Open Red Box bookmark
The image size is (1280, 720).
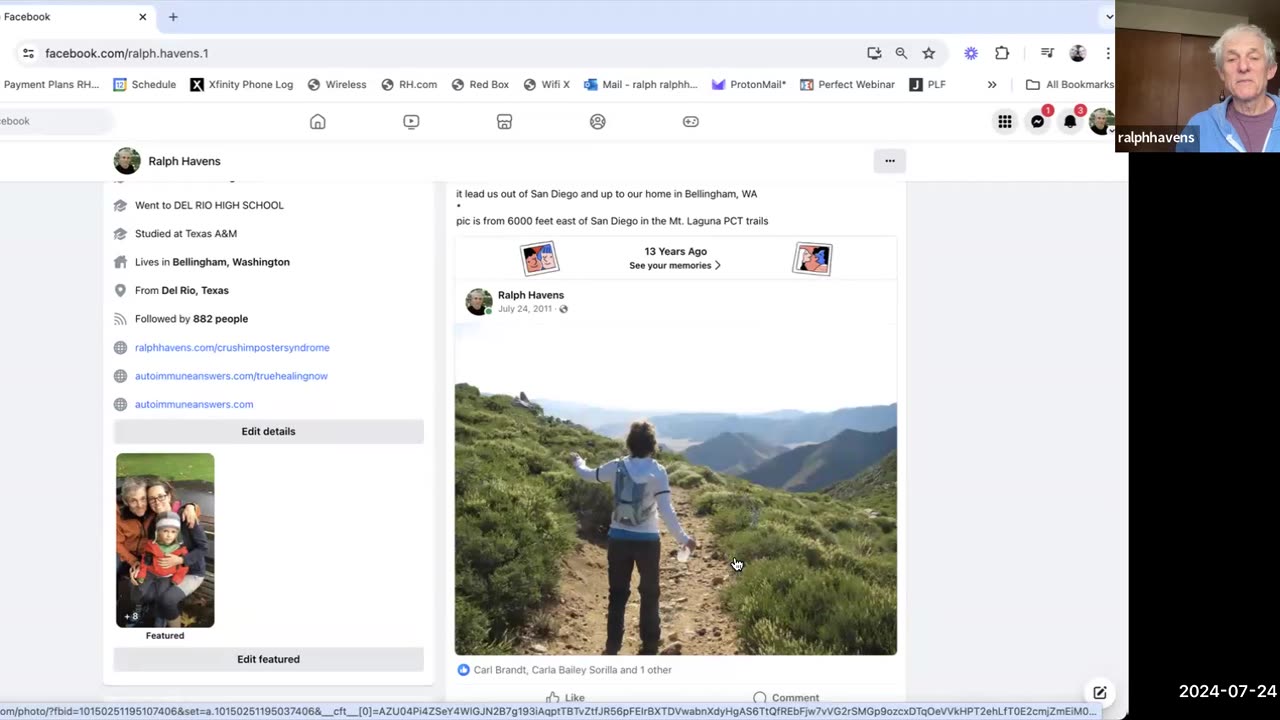[x=479, y=85]
